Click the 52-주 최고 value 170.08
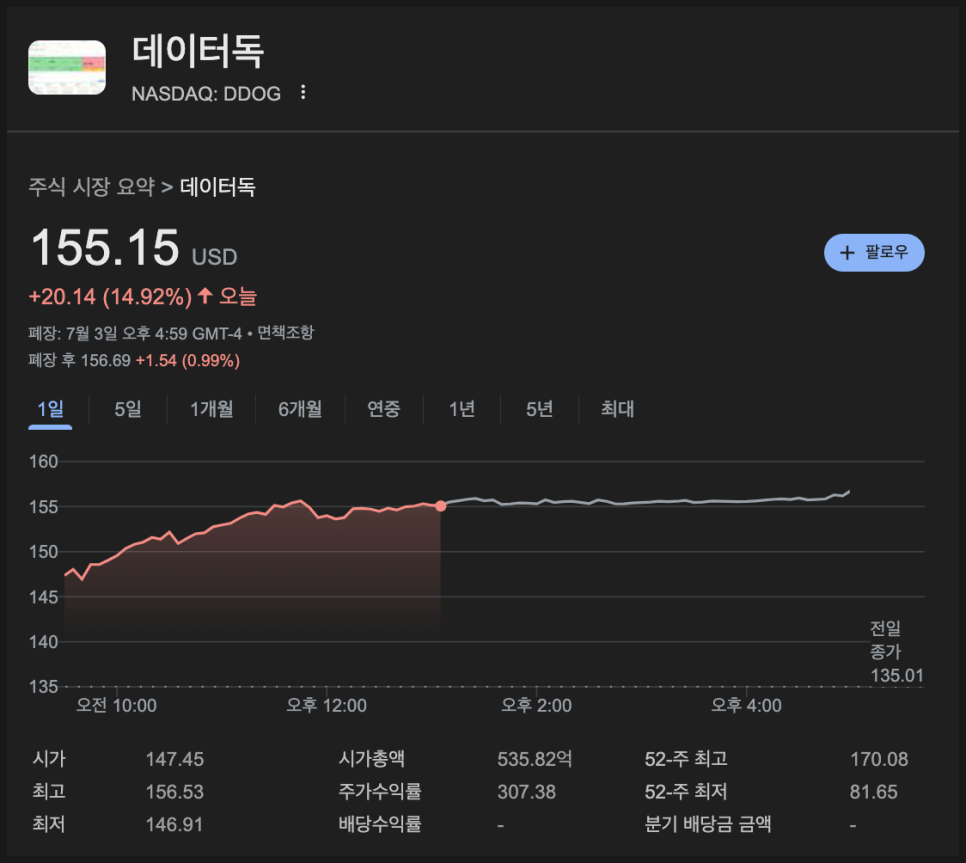 coord(879,760)
